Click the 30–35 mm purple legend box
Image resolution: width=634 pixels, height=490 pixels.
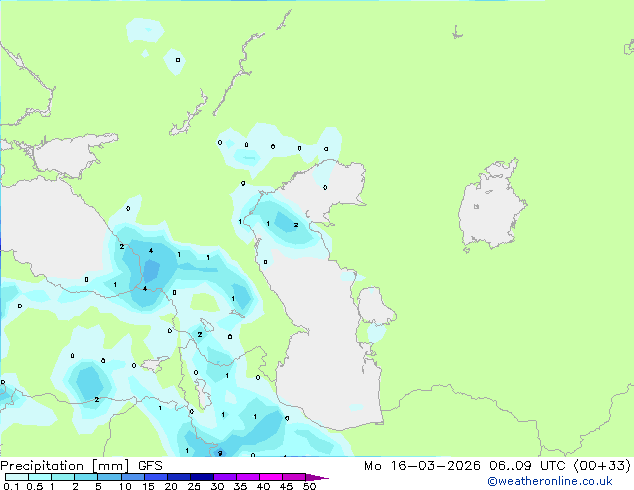[x=225, y=477]
